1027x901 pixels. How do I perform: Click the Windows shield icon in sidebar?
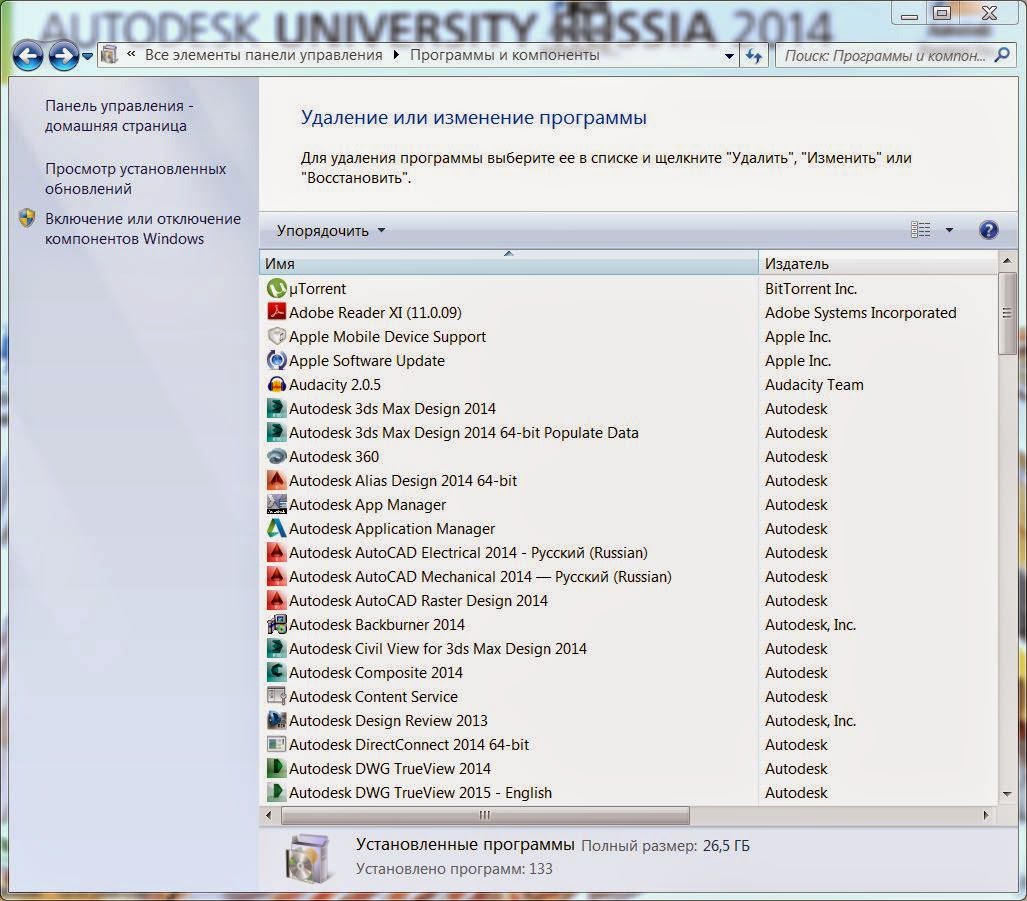click(27, 218)
